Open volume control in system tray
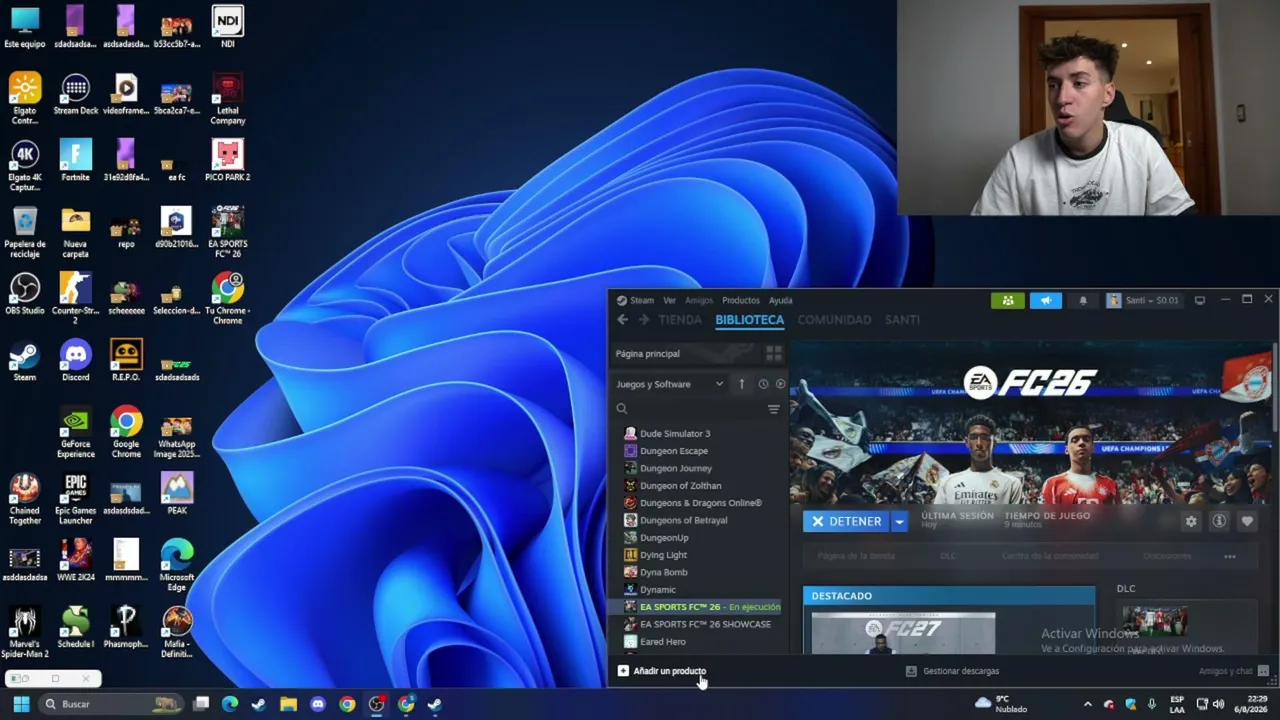The height and width of the screenshot is (720, 1280). 1218,704
